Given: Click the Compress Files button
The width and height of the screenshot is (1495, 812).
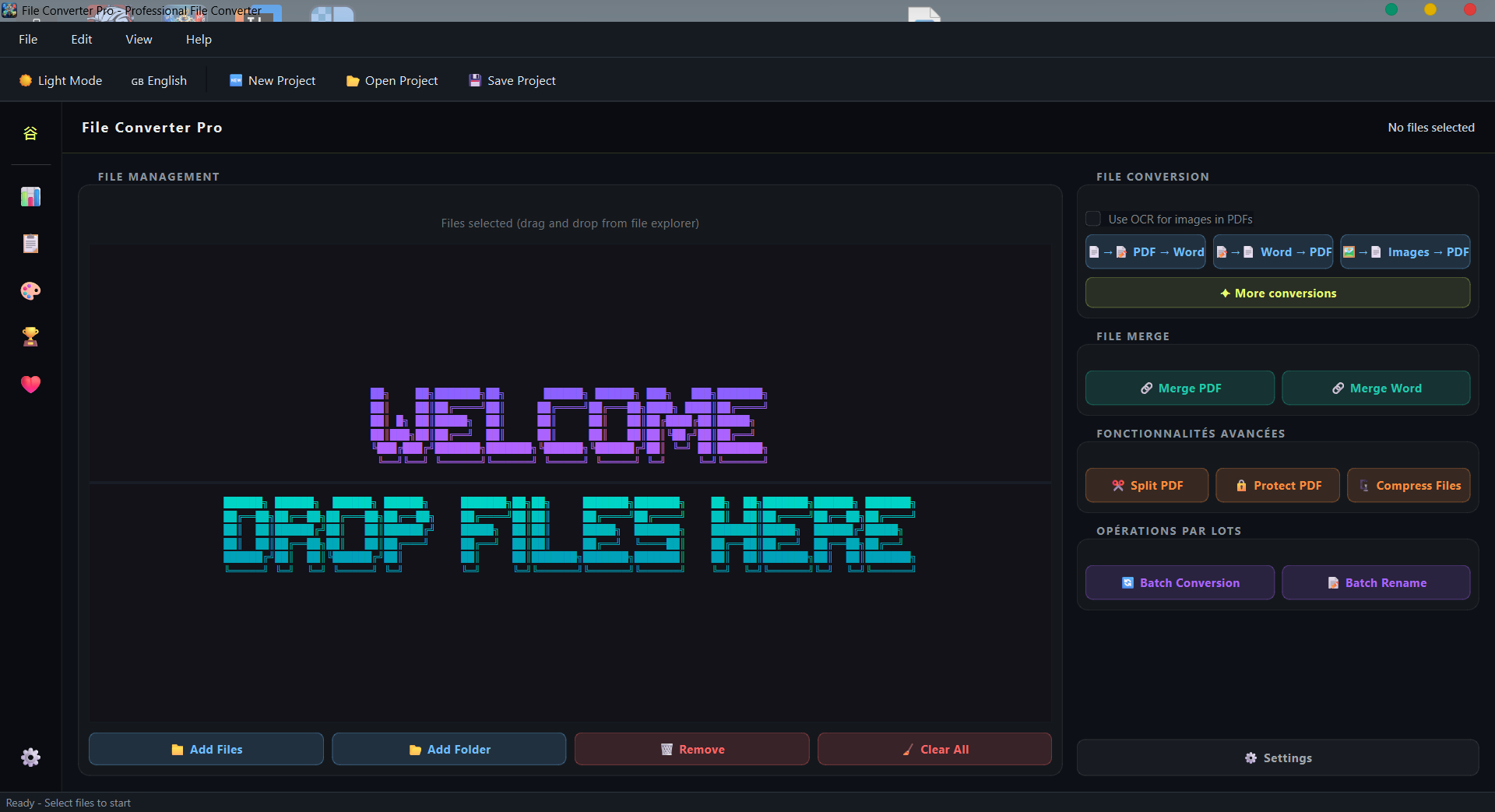Looking at the screenshot, I should tap(1409, 485).
